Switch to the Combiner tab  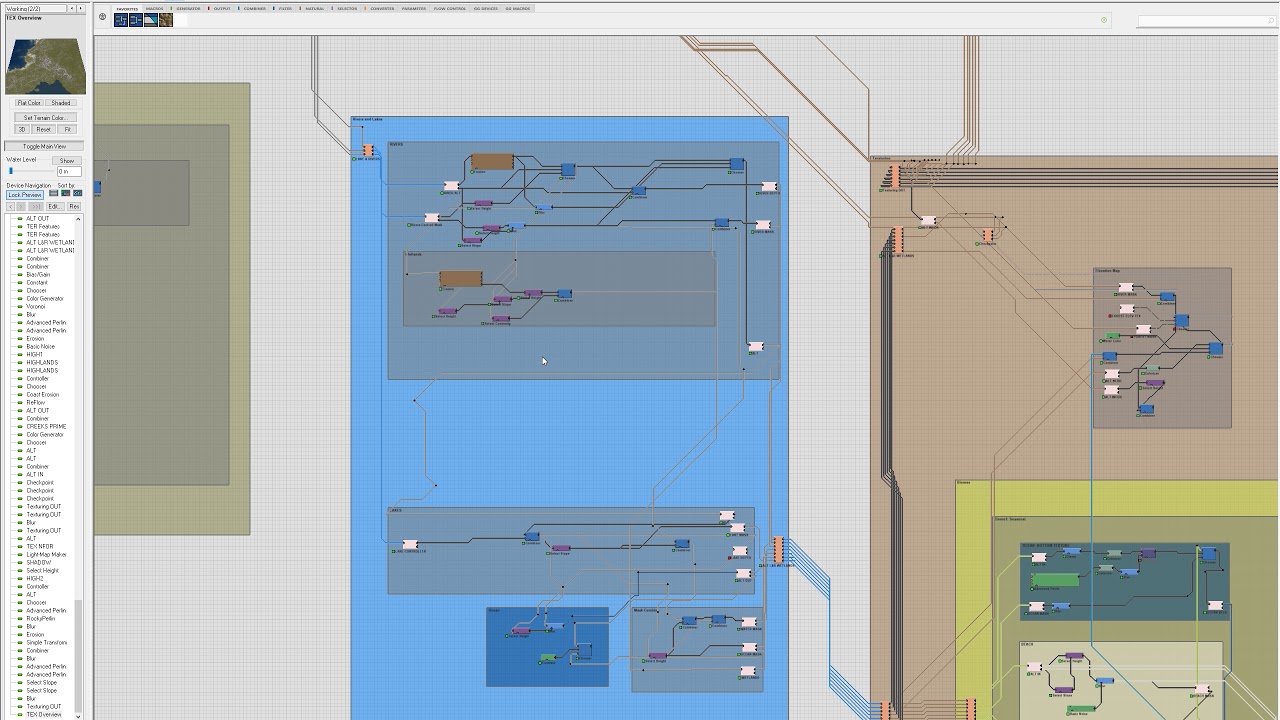(x=253, y=8)
